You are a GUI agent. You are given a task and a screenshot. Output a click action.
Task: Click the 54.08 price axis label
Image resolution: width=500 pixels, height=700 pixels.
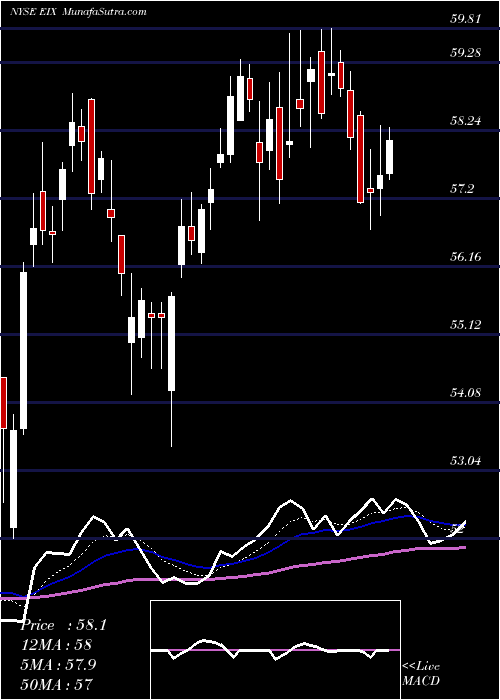click(x=465, y=393)
